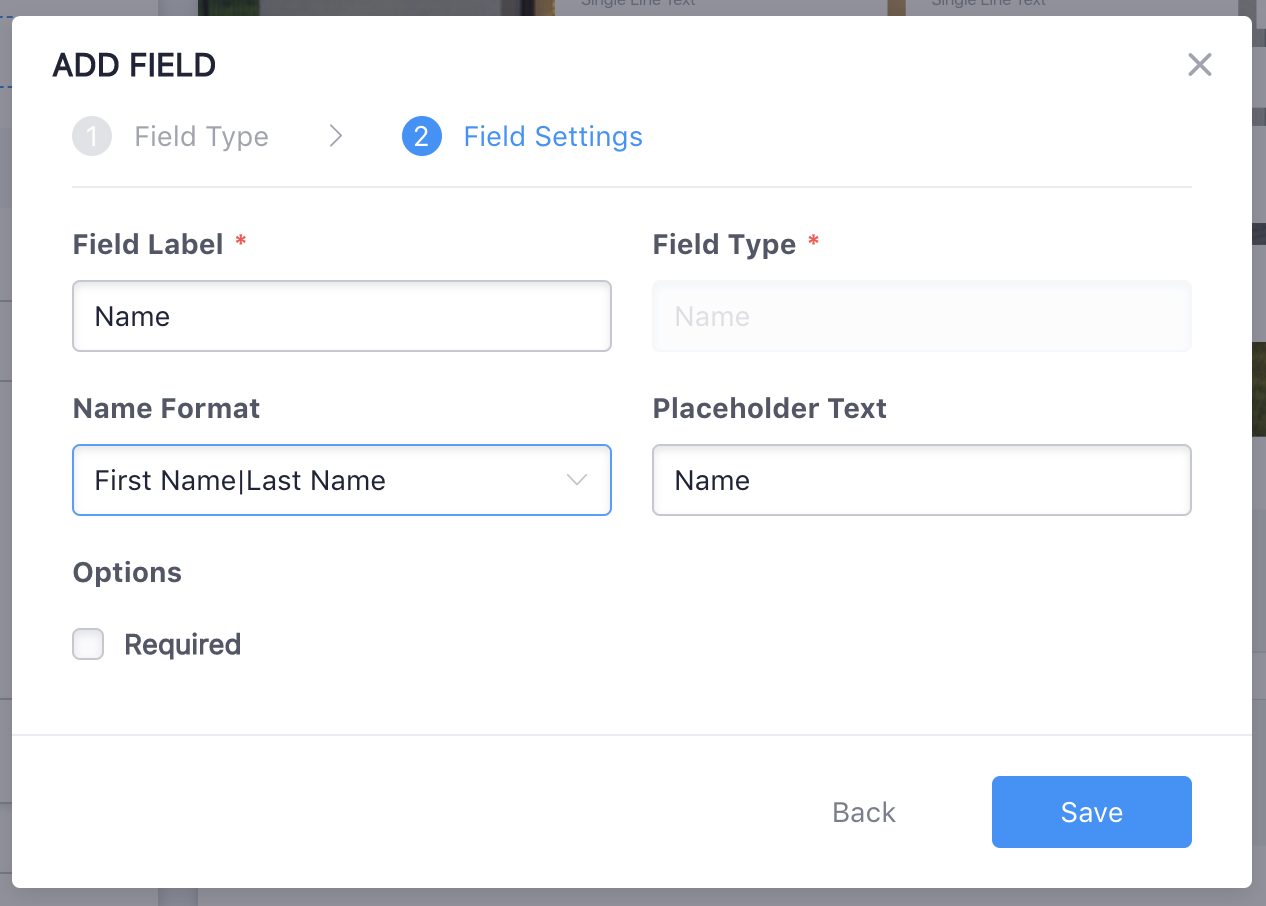Viewport: 1266px width, 906px height.
Task: Click the blue step 2 circle
Action: click(422, 136)
